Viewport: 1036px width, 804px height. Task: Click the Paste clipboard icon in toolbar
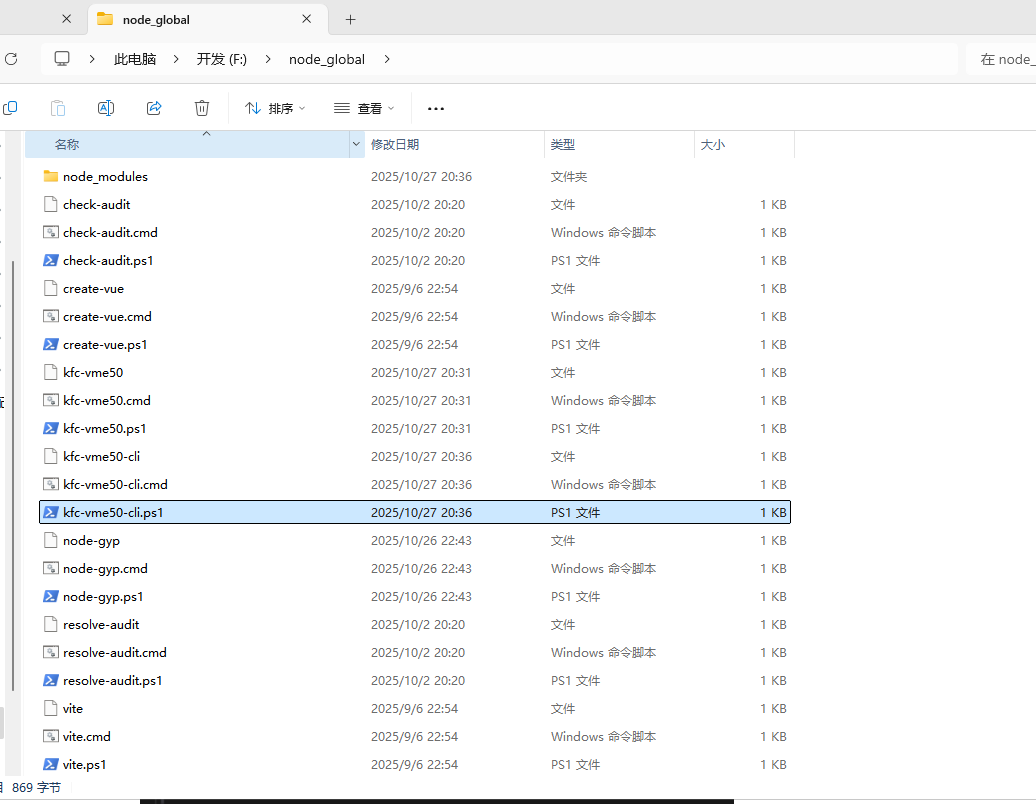(58, 108)
